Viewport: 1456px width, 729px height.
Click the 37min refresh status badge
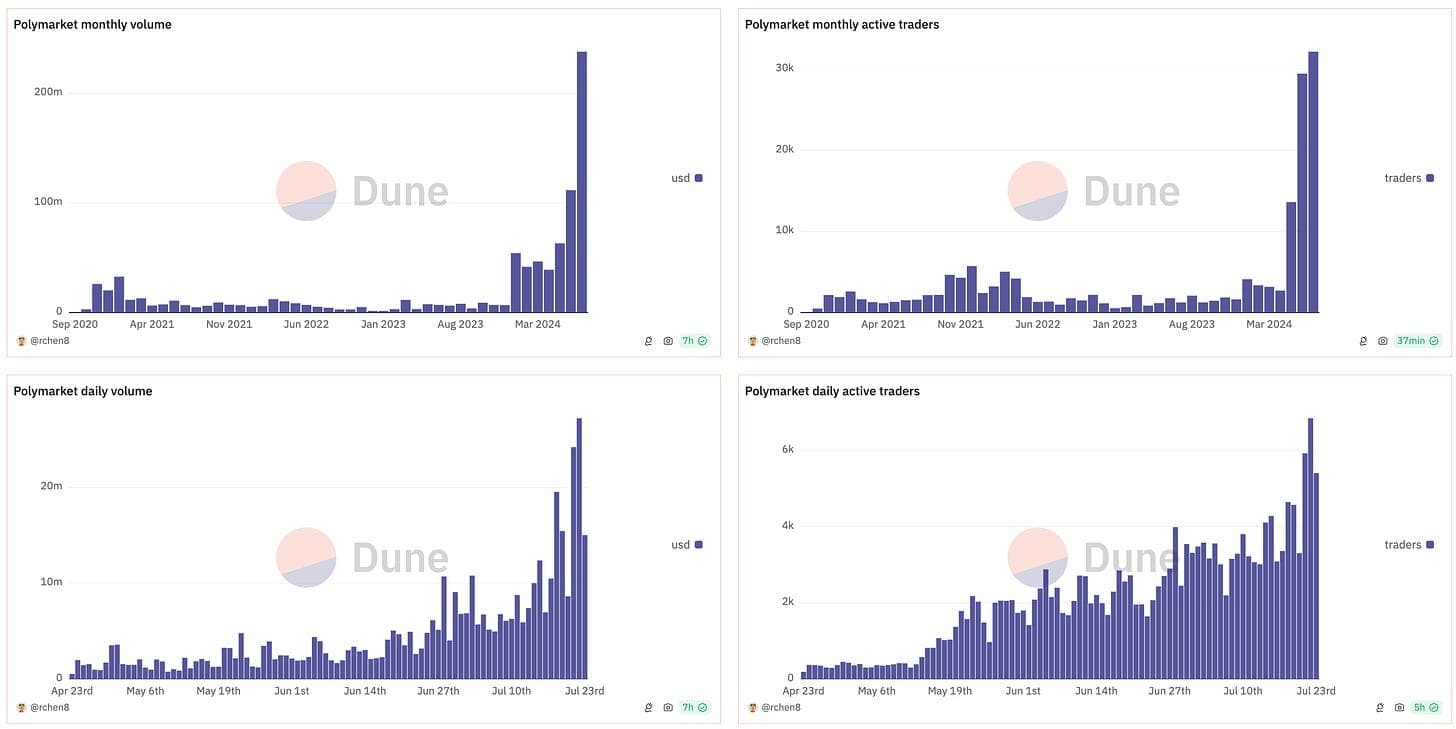(x=1418, y=341)
